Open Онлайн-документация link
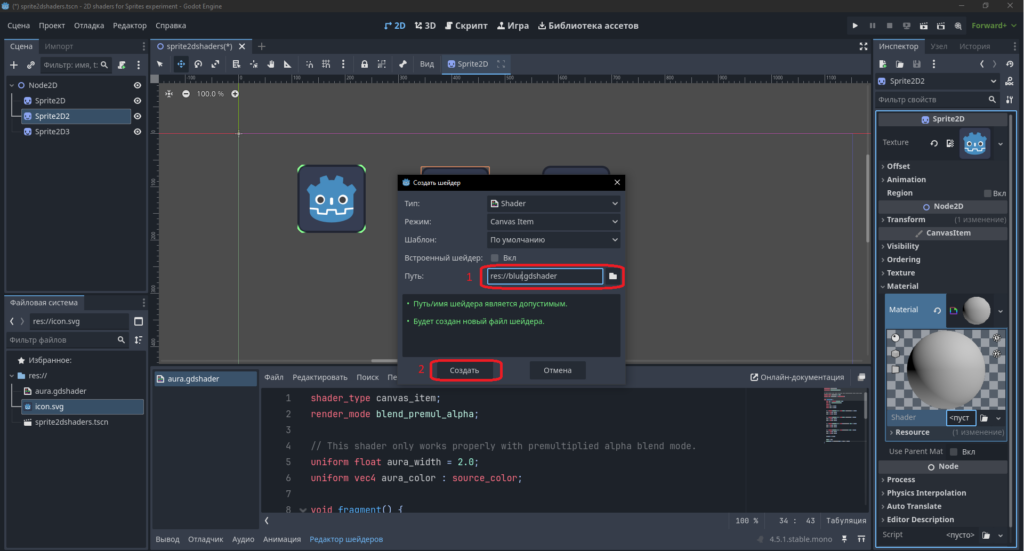1024x551 pixels. pyautogui.click(x=797, y=377)
